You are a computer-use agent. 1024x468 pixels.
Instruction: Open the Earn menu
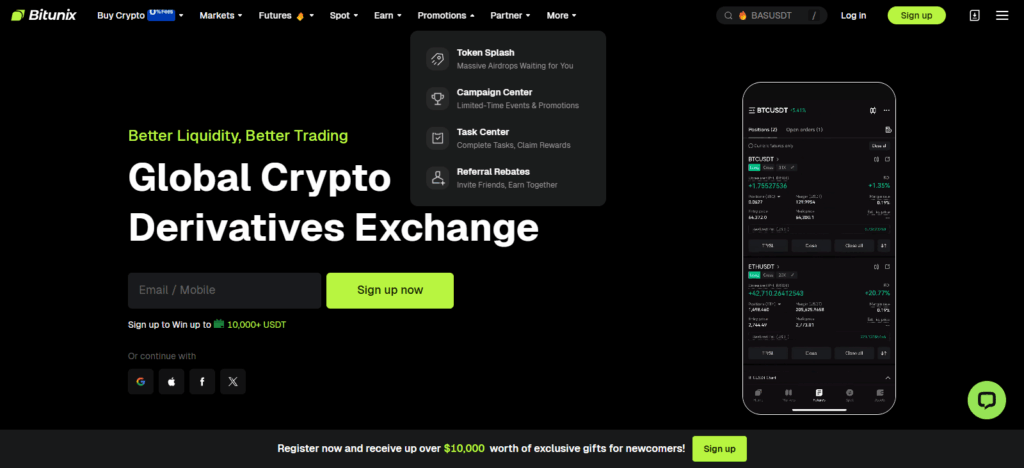coord(387,15)
